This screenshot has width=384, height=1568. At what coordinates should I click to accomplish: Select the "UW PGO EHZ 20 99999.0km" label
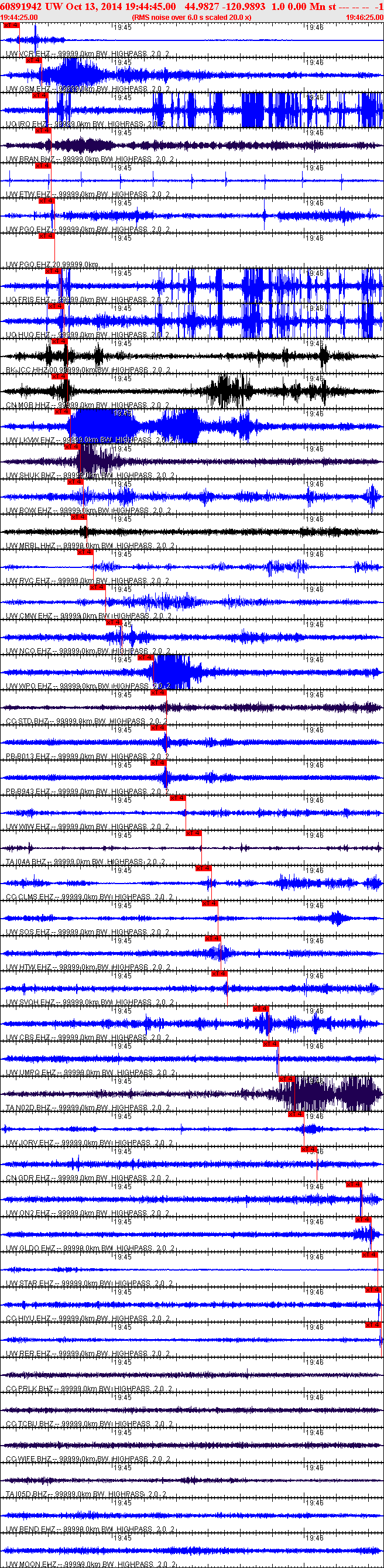point(52,265)
